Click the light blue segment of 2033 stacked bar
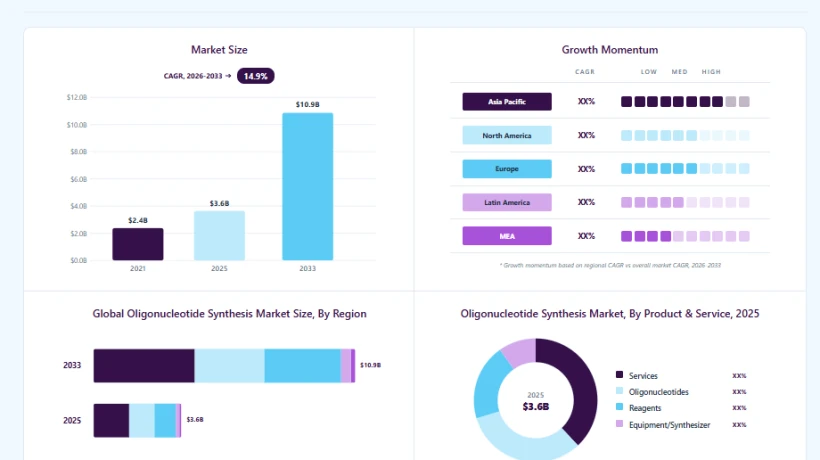Image resolution: width=820 pixels, height=460 pixels. 230,366
